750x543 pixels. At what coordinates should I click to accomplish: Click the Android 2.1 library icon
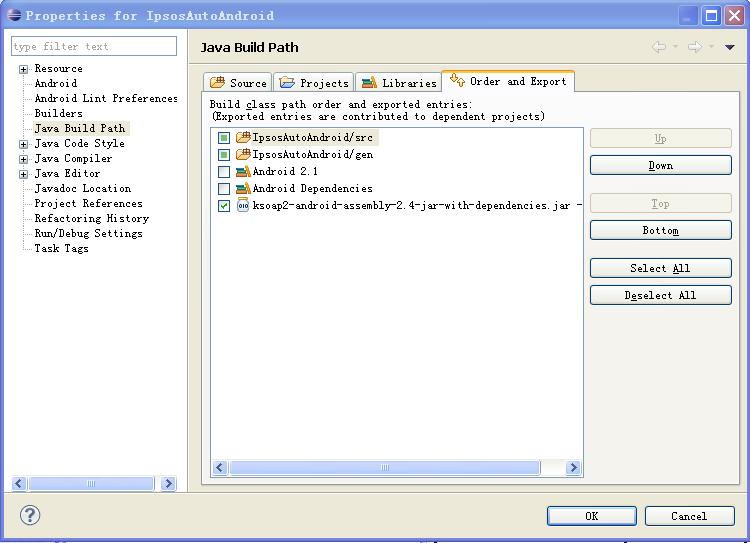point(243,171)
